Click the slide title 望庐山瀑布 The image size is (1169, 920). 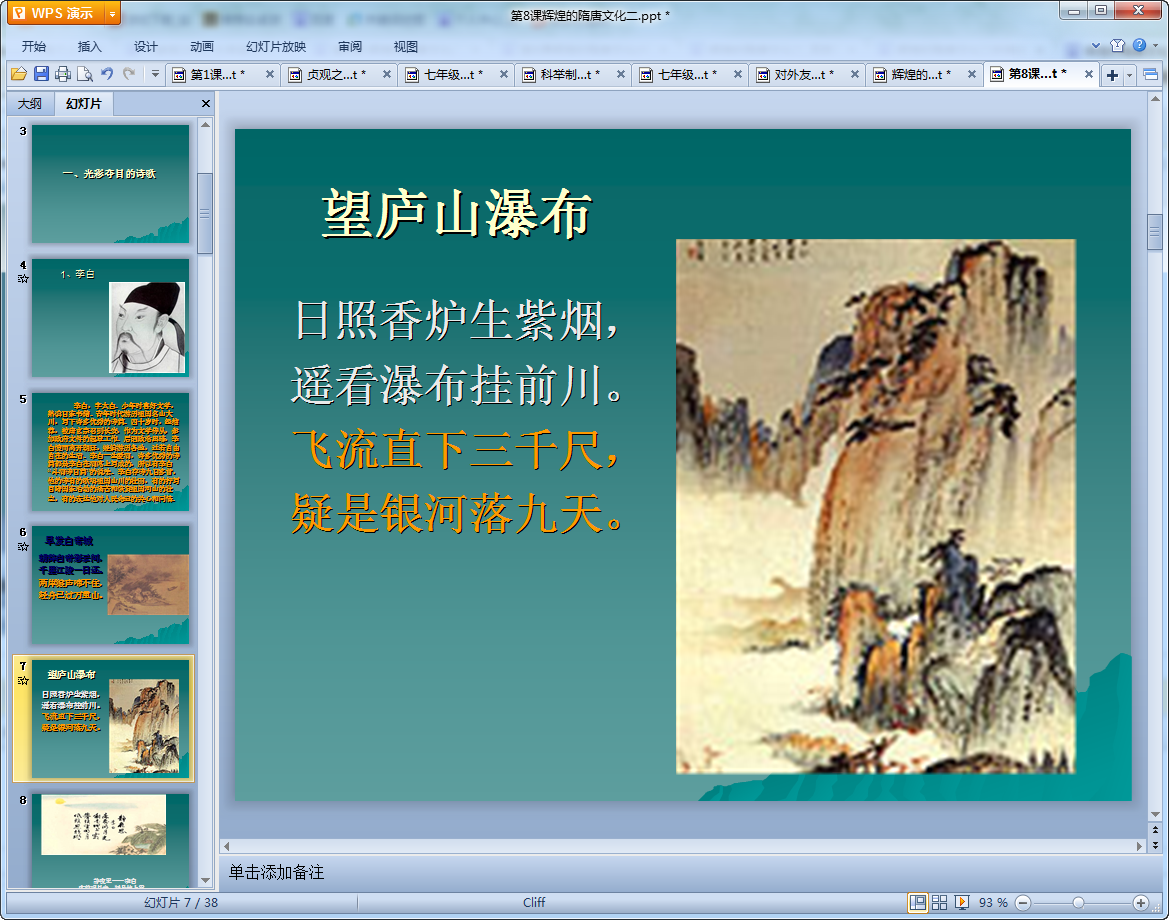click(456, 215)
